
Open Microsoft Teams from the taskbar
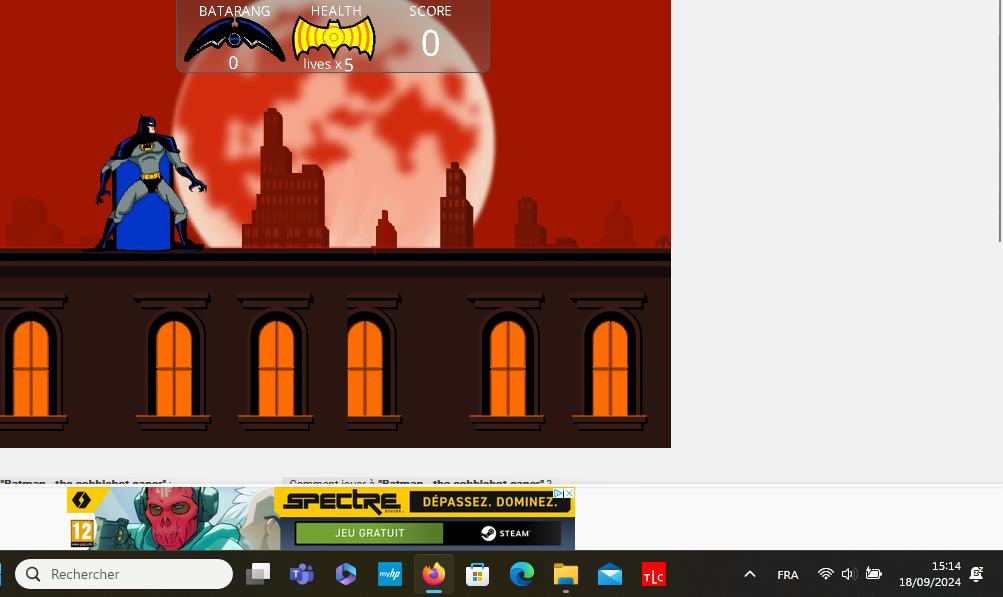[301, 574]
